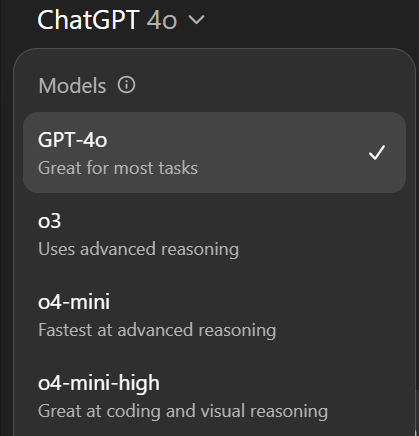
Task: Click the o4-mini-high title text
Action: coord(99,383)
